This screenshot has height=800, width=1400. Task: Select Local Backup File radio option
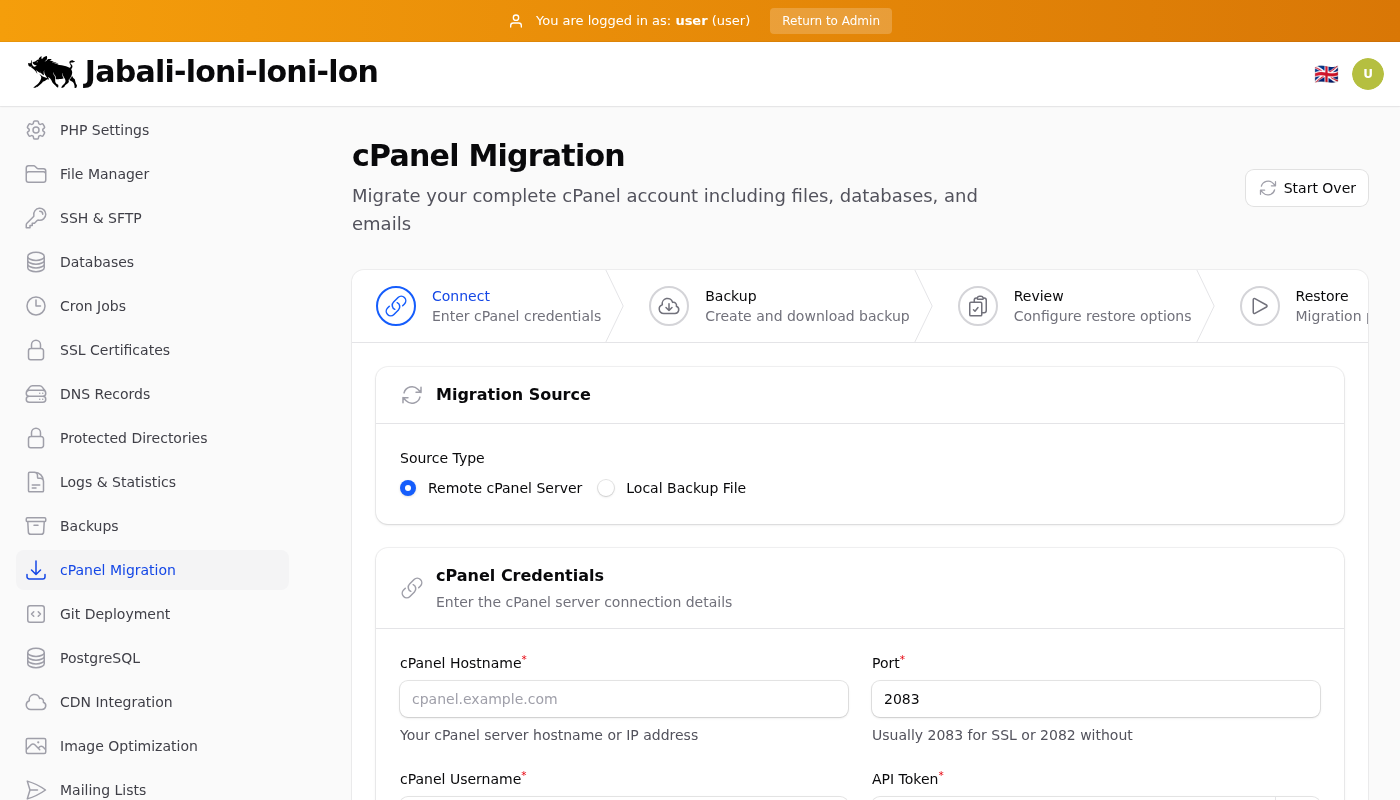coord(606,488)
